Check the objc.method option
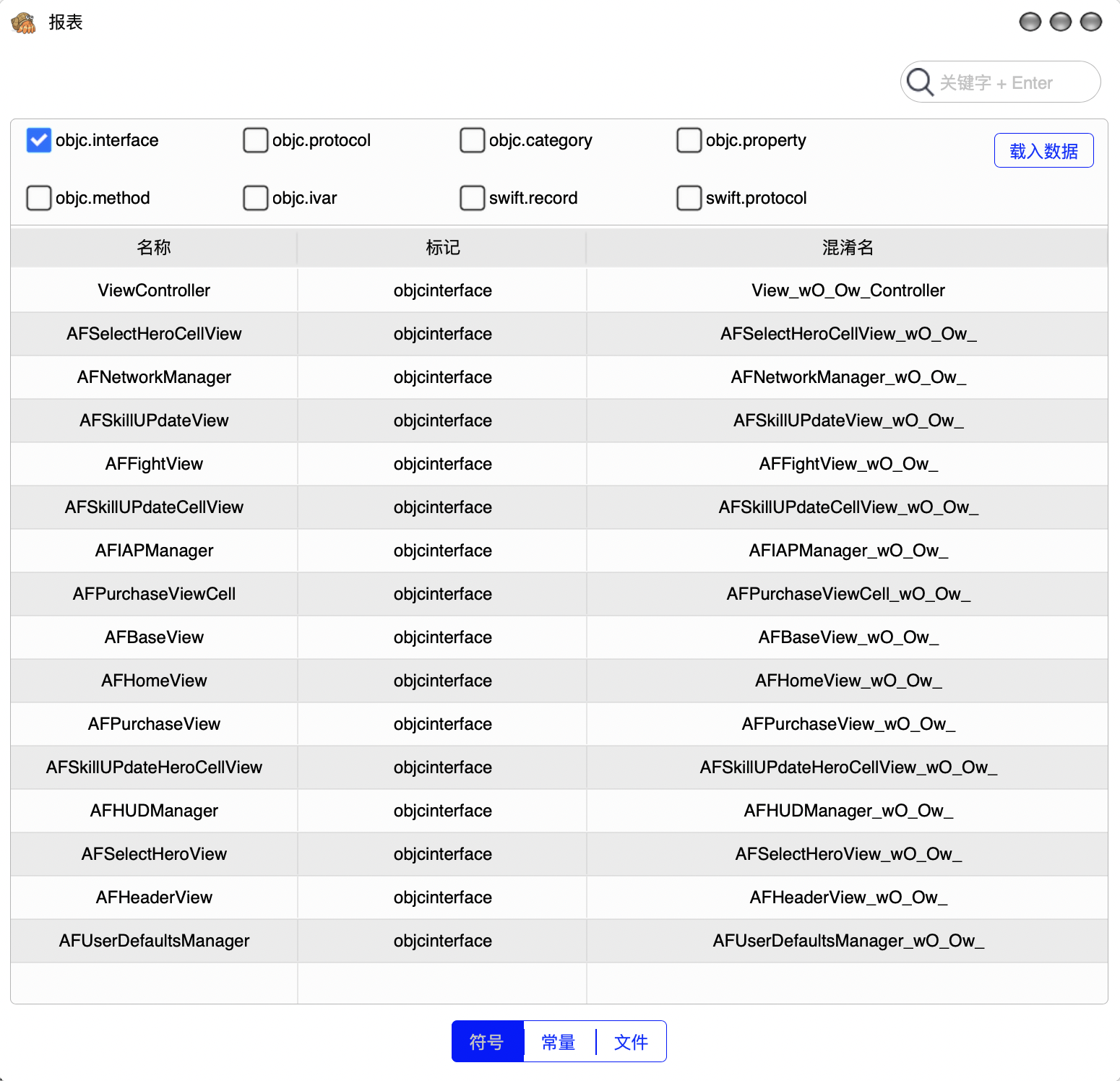The height and width of the screenshot is (1081, 1120). (x=39, y=198)
